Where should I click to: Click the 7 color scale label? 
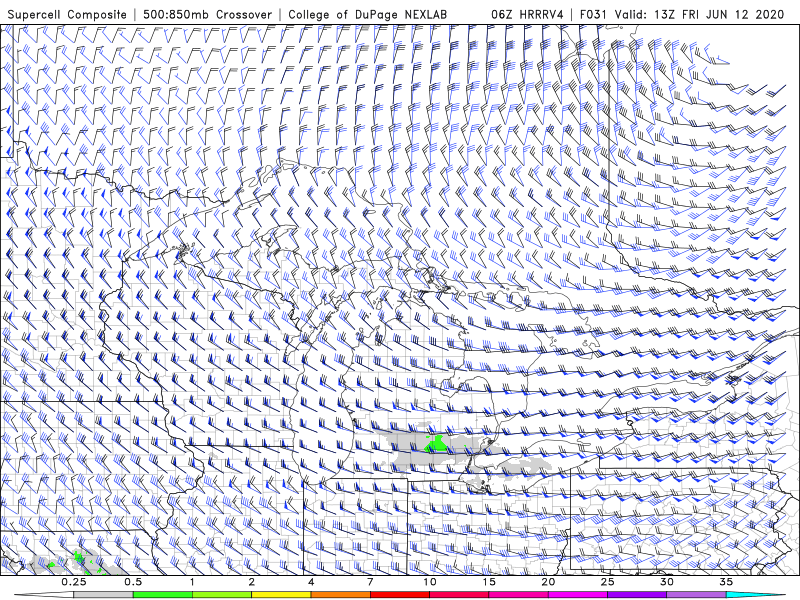tap(370, 582)
